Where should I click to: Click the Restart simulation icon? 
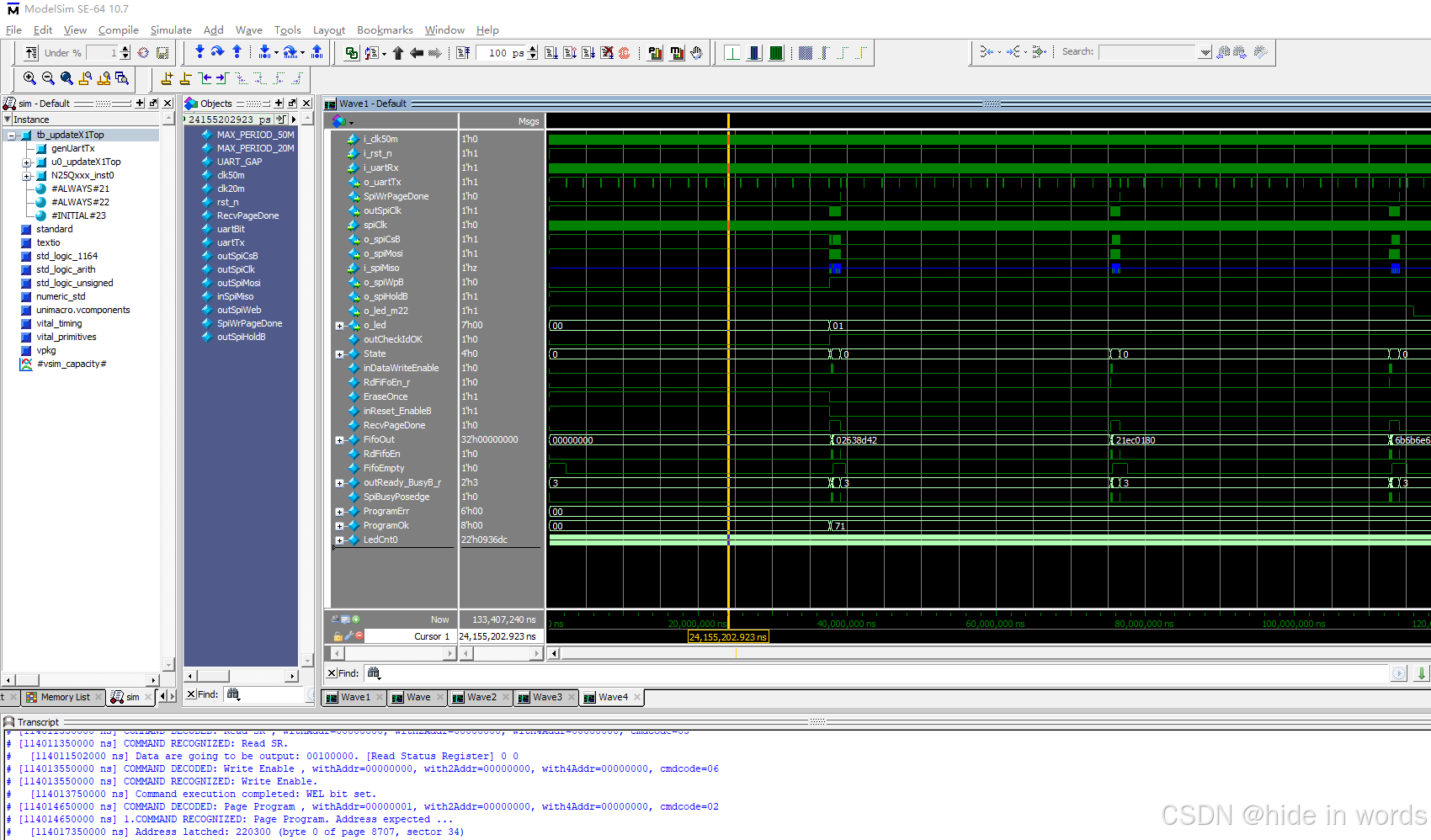click(464, 52)
